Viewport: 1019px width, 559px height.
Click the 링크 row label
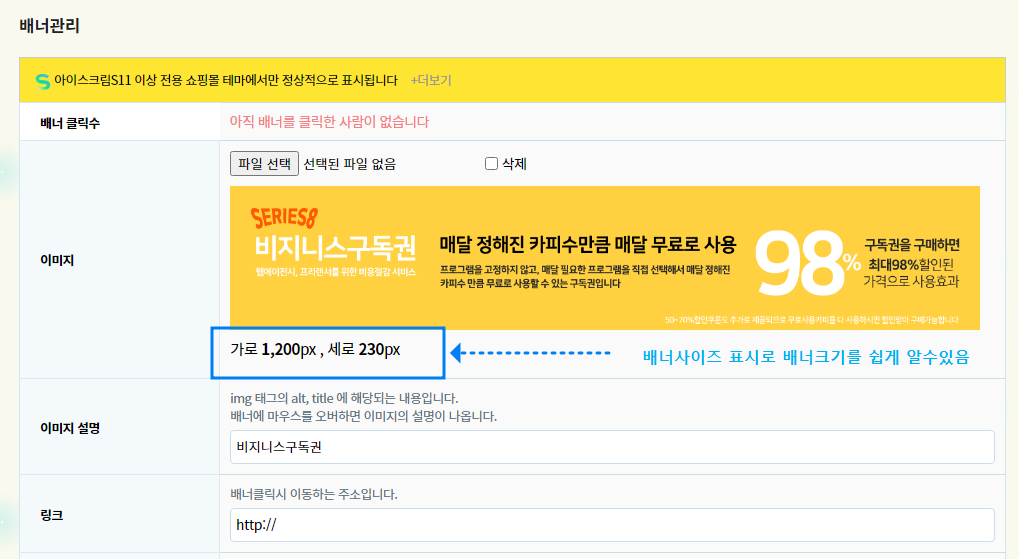[x=50, y=515]
